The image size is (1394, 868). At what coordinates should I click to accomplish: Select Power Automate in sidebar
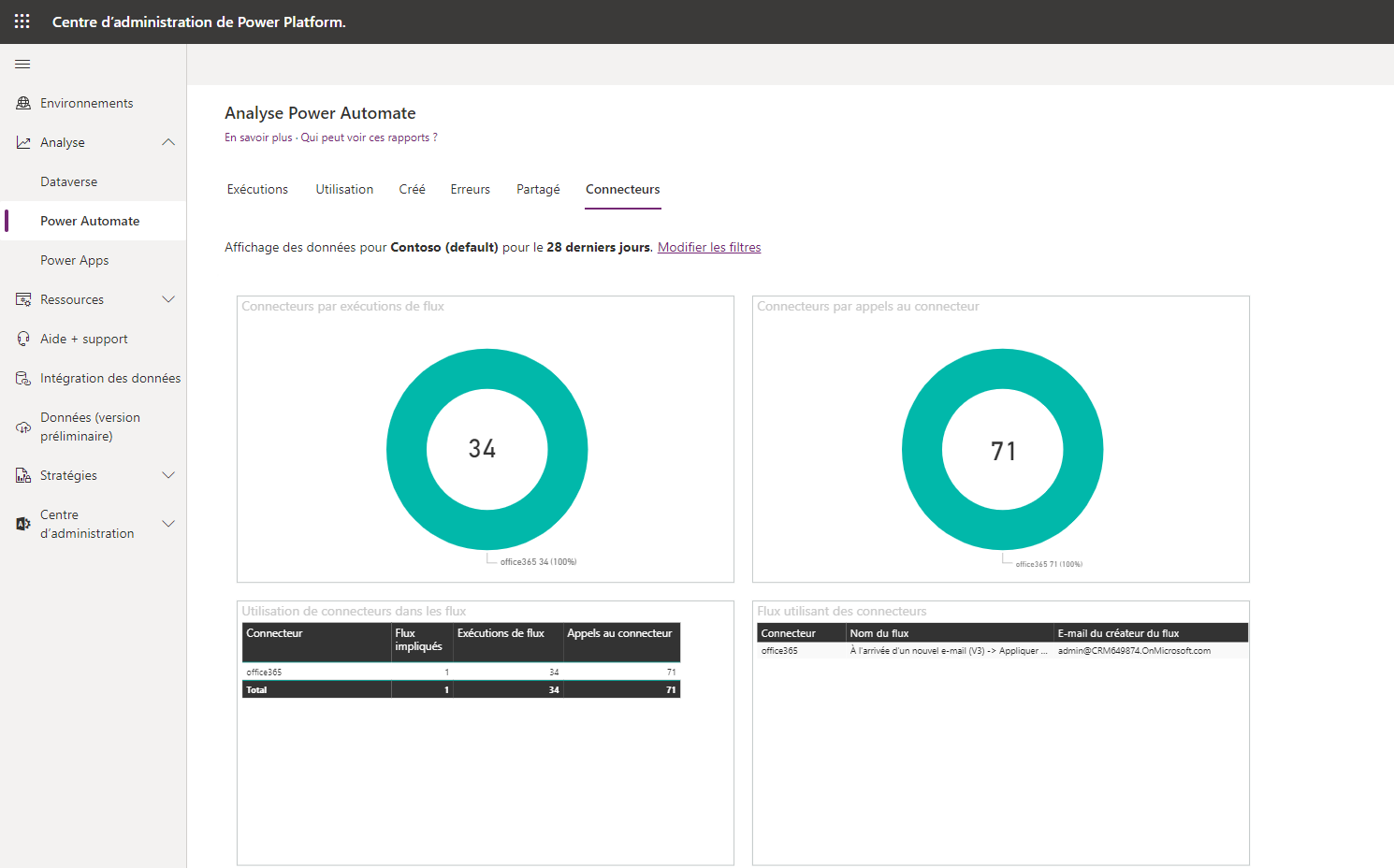pos(94,221)
